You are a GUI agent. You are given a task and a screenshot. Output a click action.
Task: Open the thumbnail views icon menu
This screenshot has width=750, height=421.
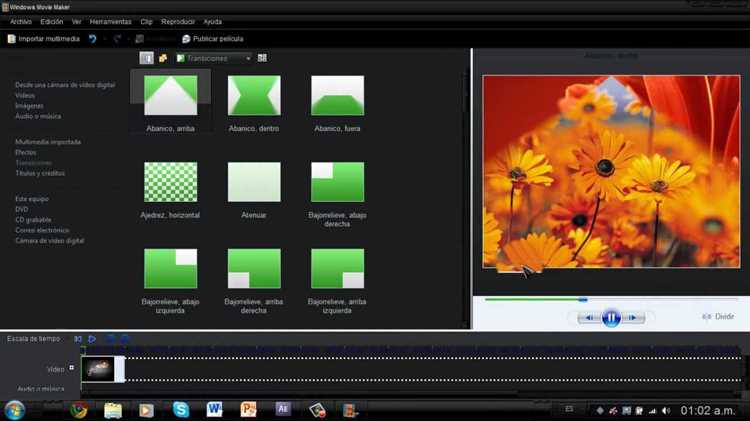[x=262, y=58]
